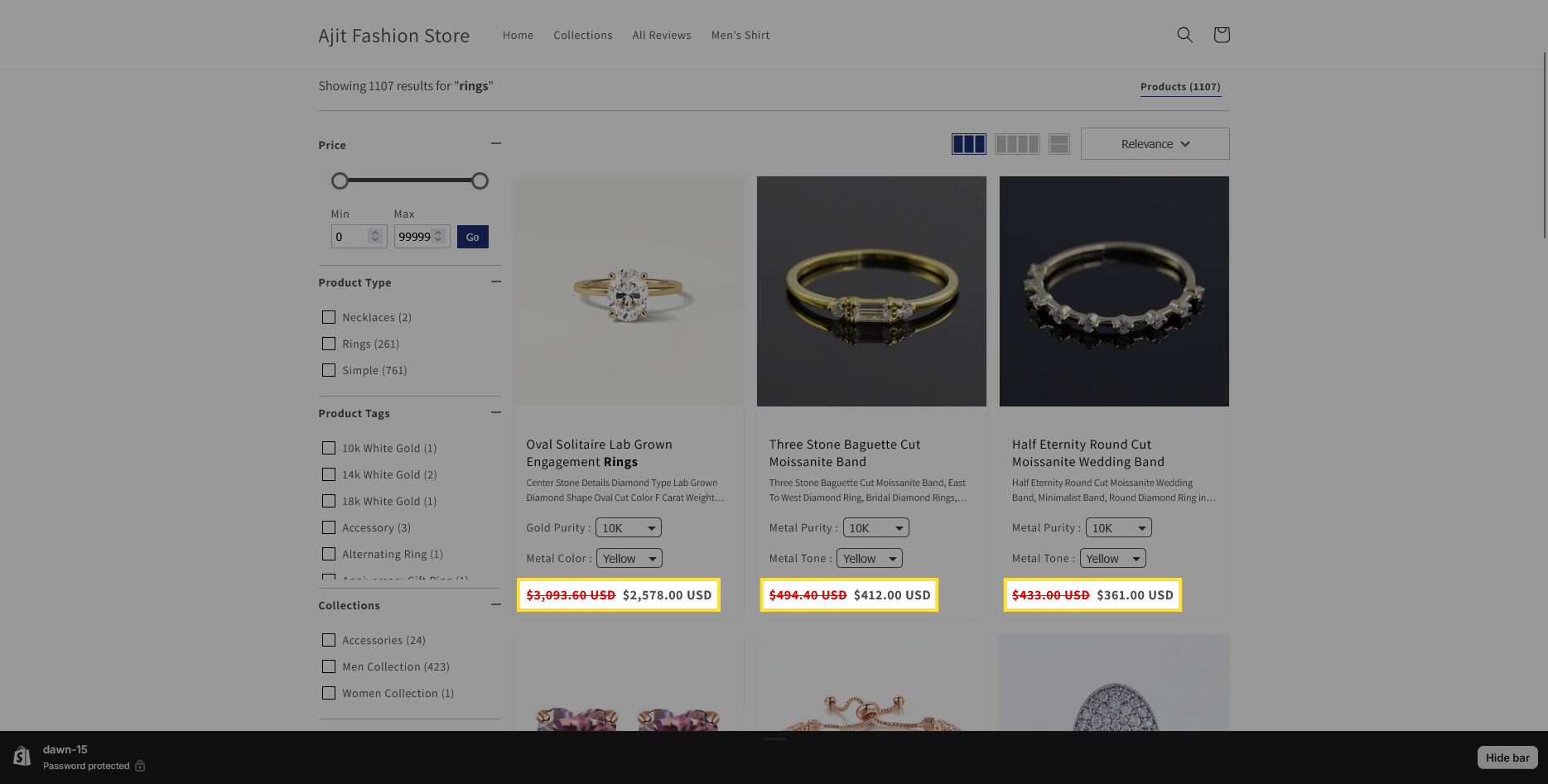This screenshot has width=1548, height=784.
Task: Go to Collections in navigation menu
Action: pos(582,36)
